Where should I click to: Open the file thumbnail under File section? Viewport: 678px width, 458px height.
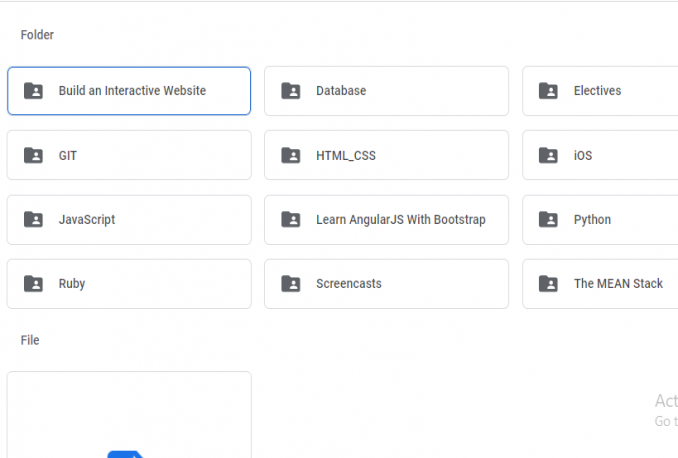pyautogui.click(x=129, y=415)
